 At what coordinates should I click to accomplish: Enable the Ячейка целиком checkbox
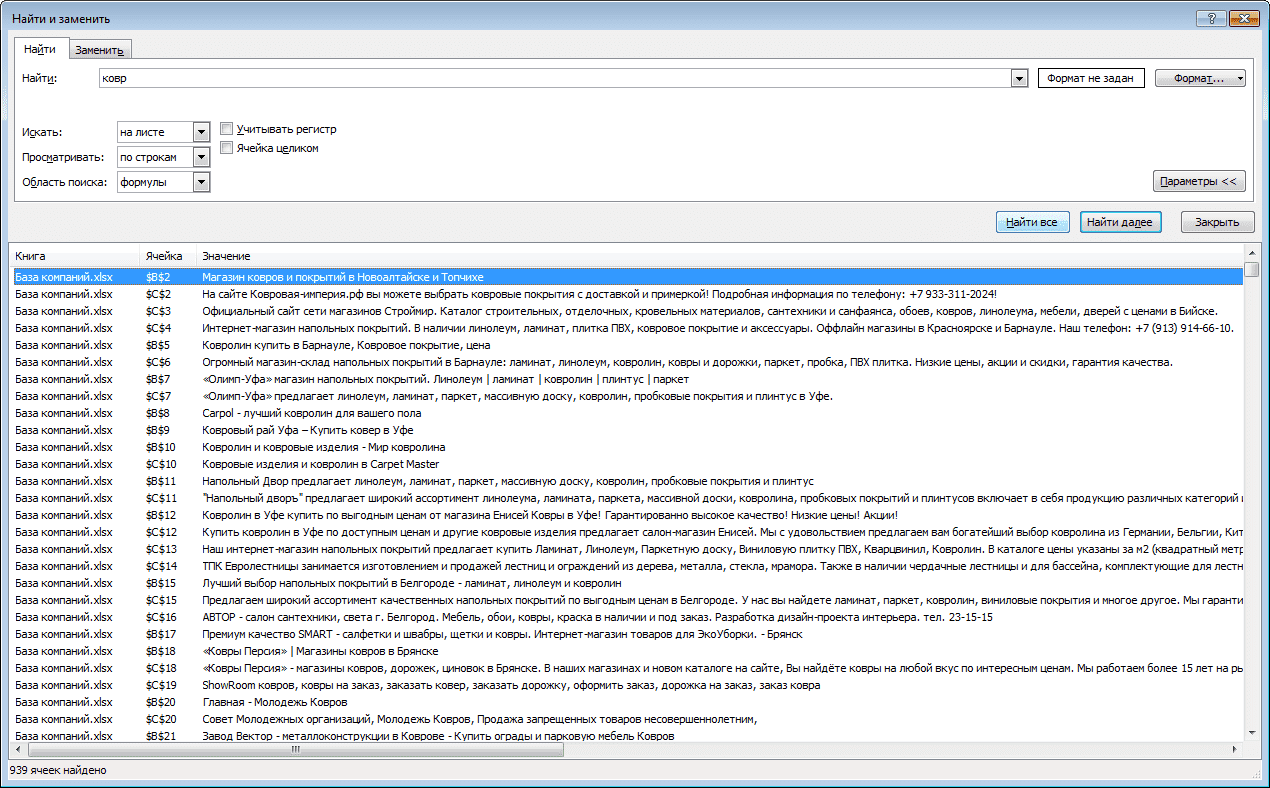click(x=227, y=148)
